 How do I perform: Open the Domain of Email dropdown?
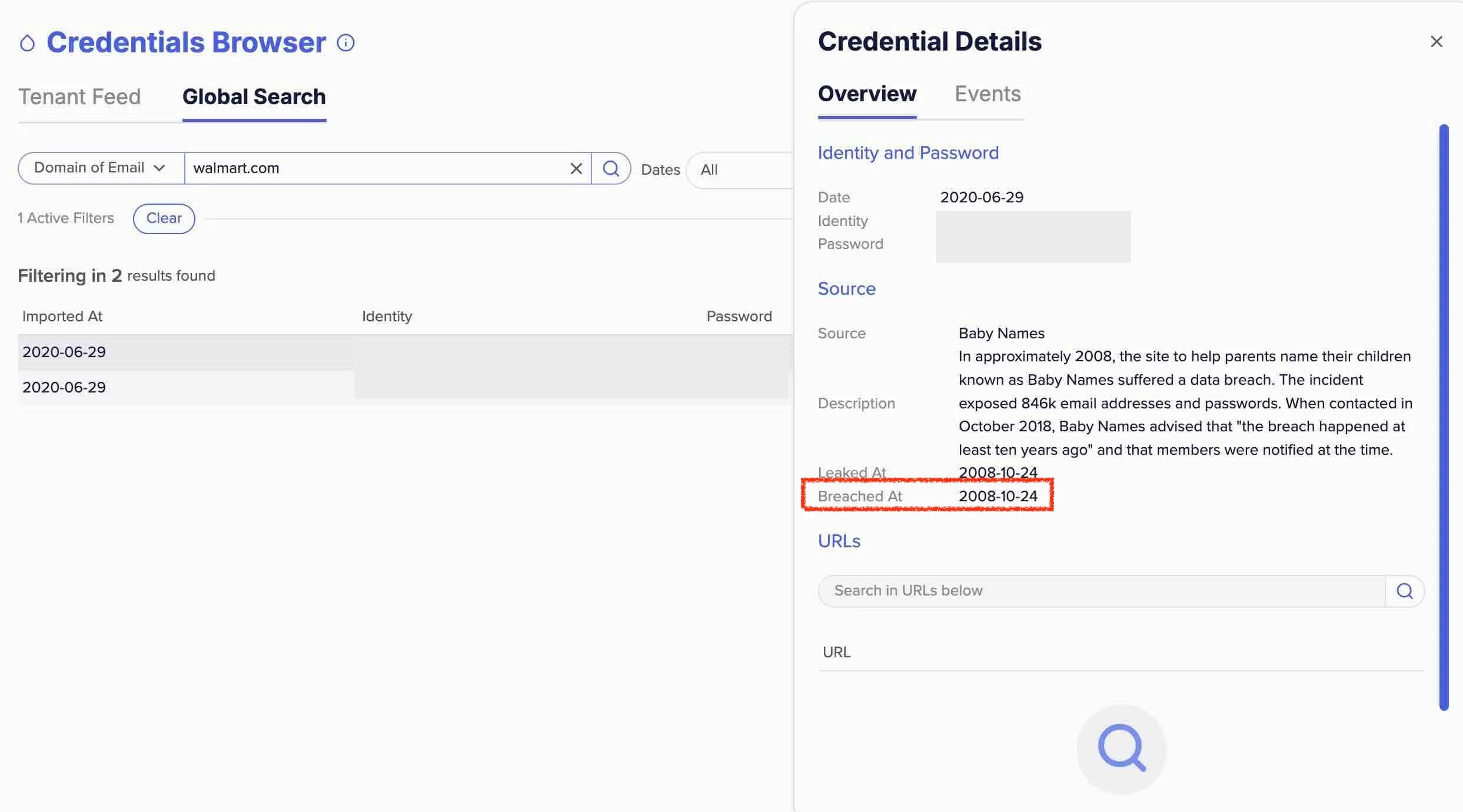pos(101,168)
